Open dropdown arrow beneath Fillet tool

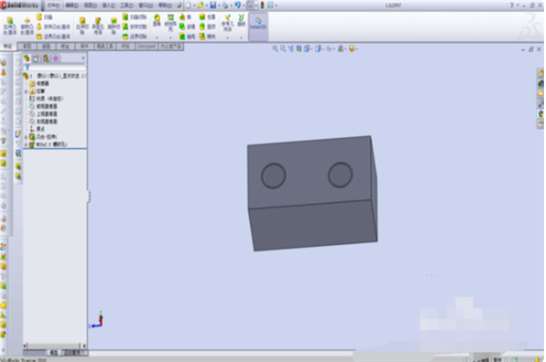pos(157,37)
